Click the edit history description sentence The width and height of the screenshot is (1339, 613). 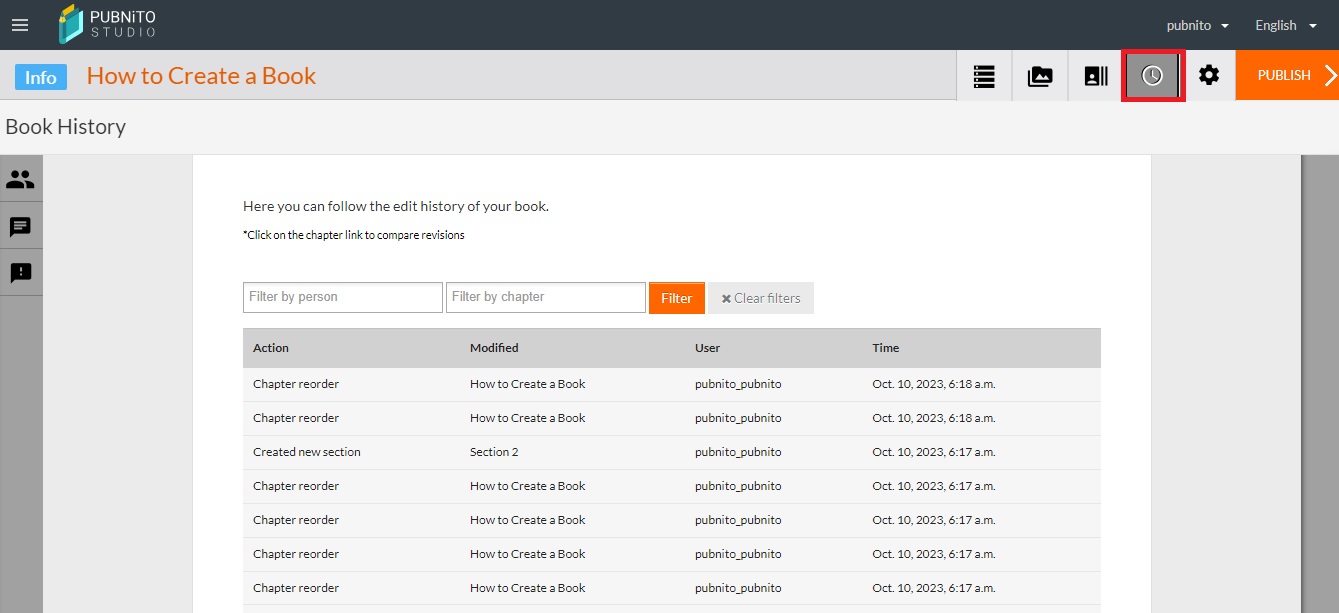pos(396,207)
